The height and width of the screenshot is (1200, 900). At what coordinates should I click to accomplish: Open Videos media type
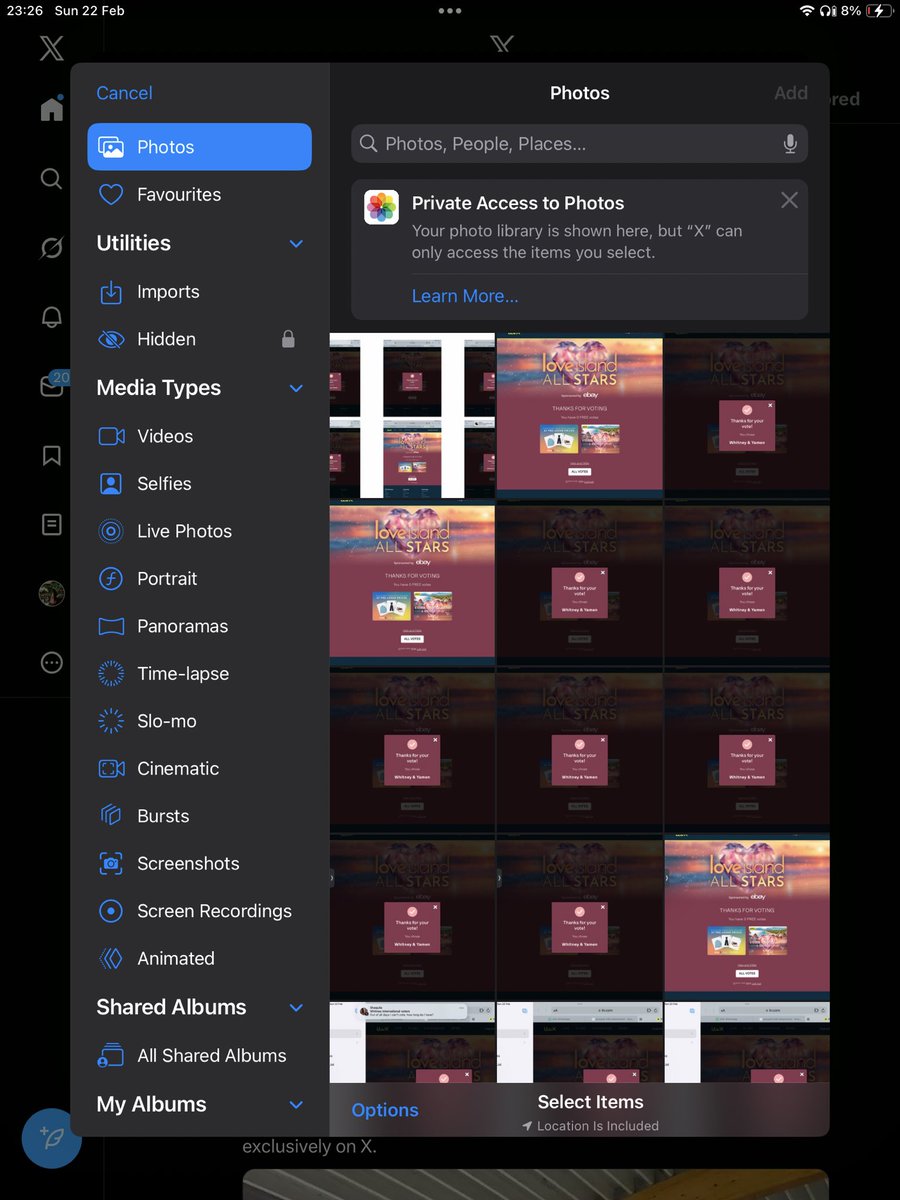(x=199, y=436)
